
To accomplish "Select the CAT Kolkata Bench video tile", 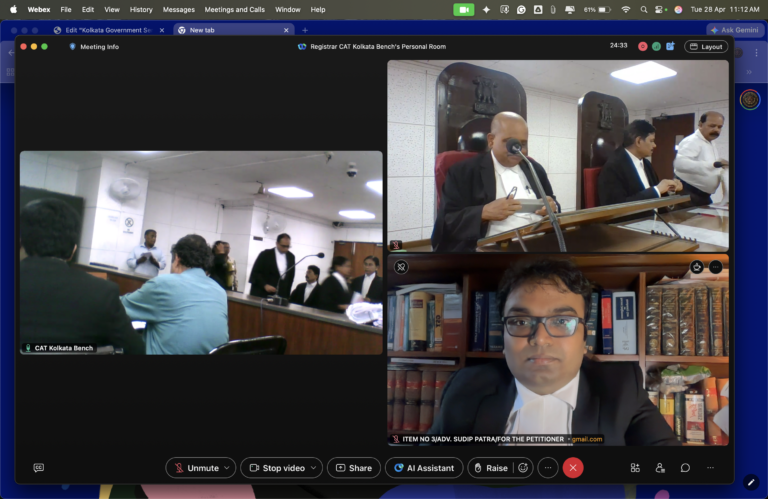I will tap(201, 252).
